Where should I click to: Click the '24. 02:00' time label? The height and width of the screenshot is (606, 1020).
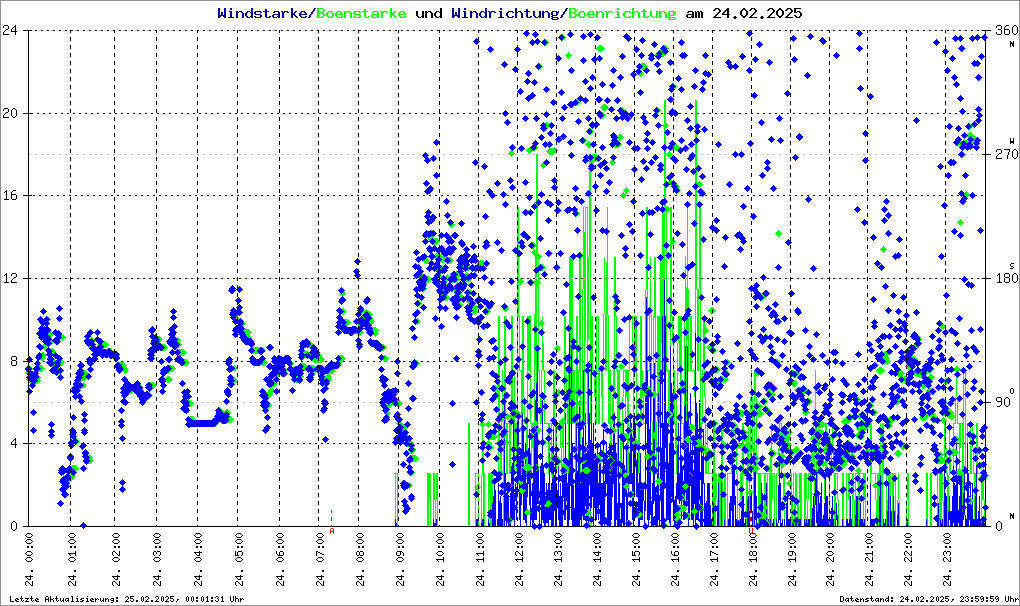(x=115, y=559)
